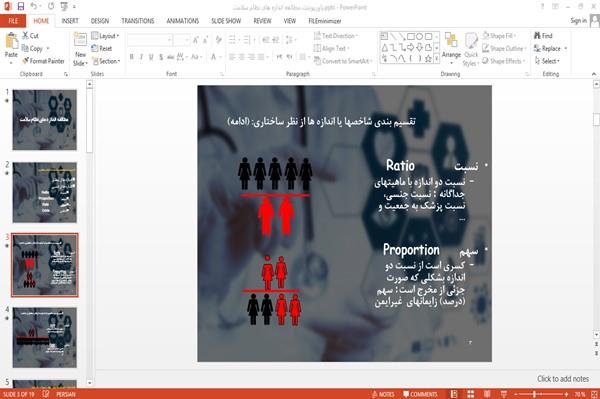
Task: Start Slide Show from status bar
Action: [x=504, y=394]
